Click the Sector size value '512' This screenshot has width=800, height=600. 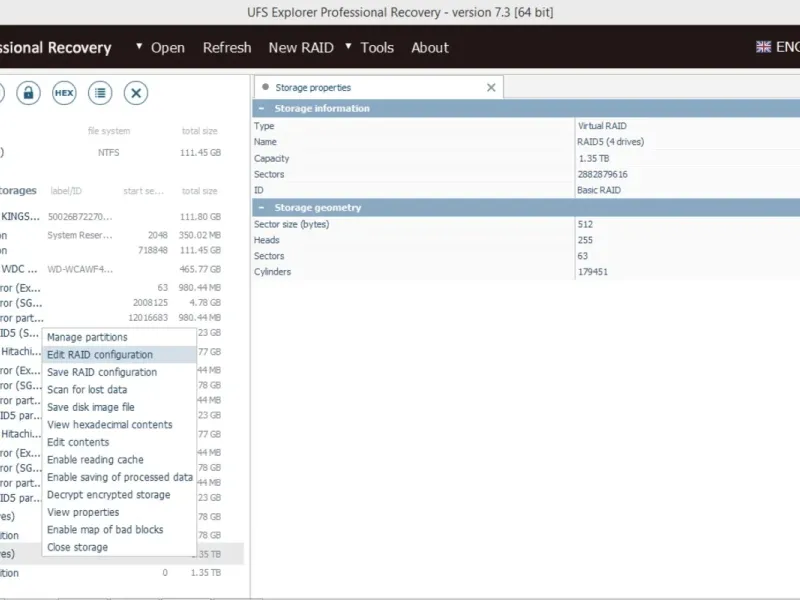[x=585, y=224]
